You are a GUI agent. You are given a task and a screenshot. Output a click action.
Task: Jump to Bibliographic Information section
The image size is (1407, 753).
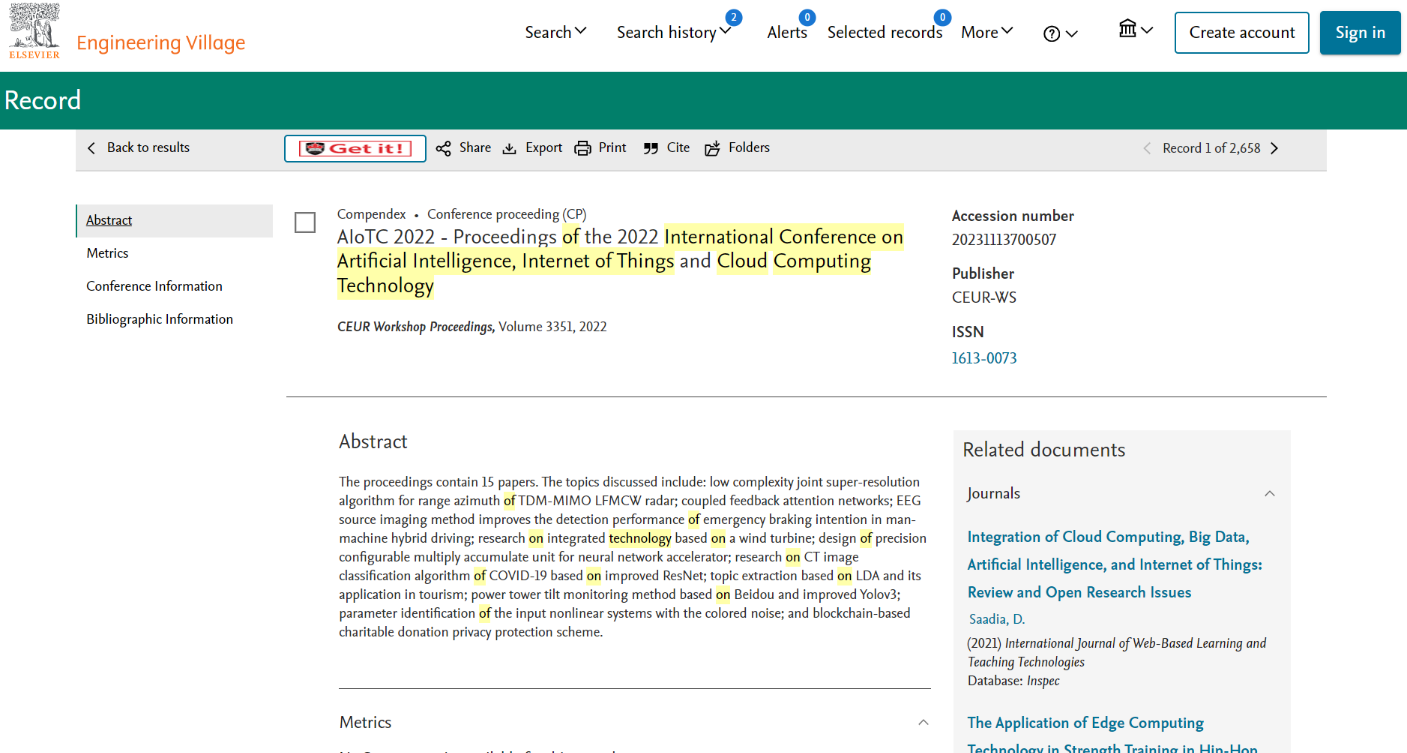click(x=159, y=319)
